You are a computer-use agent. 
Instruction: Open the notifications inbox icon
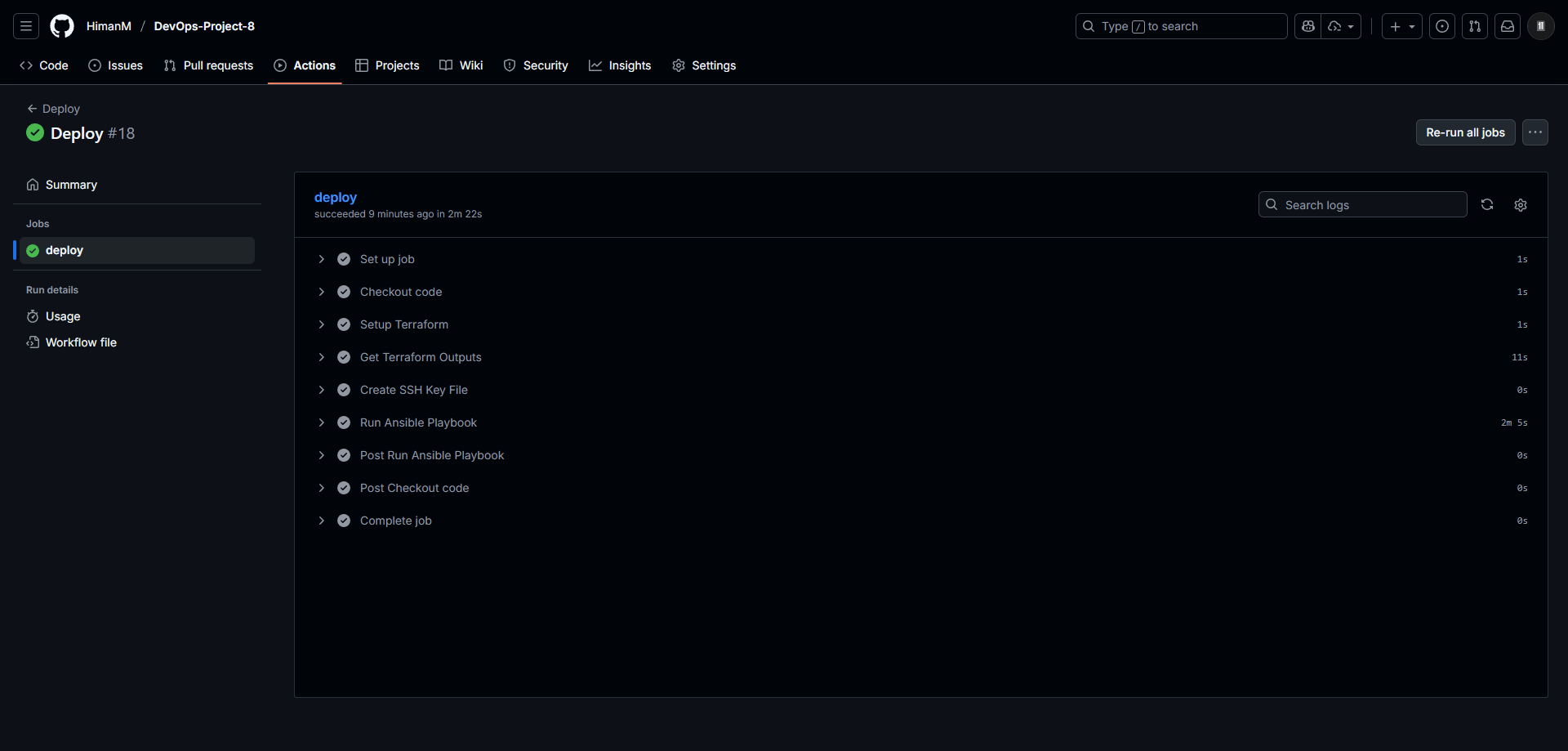pyautogui.click(x=1508, y=26)
